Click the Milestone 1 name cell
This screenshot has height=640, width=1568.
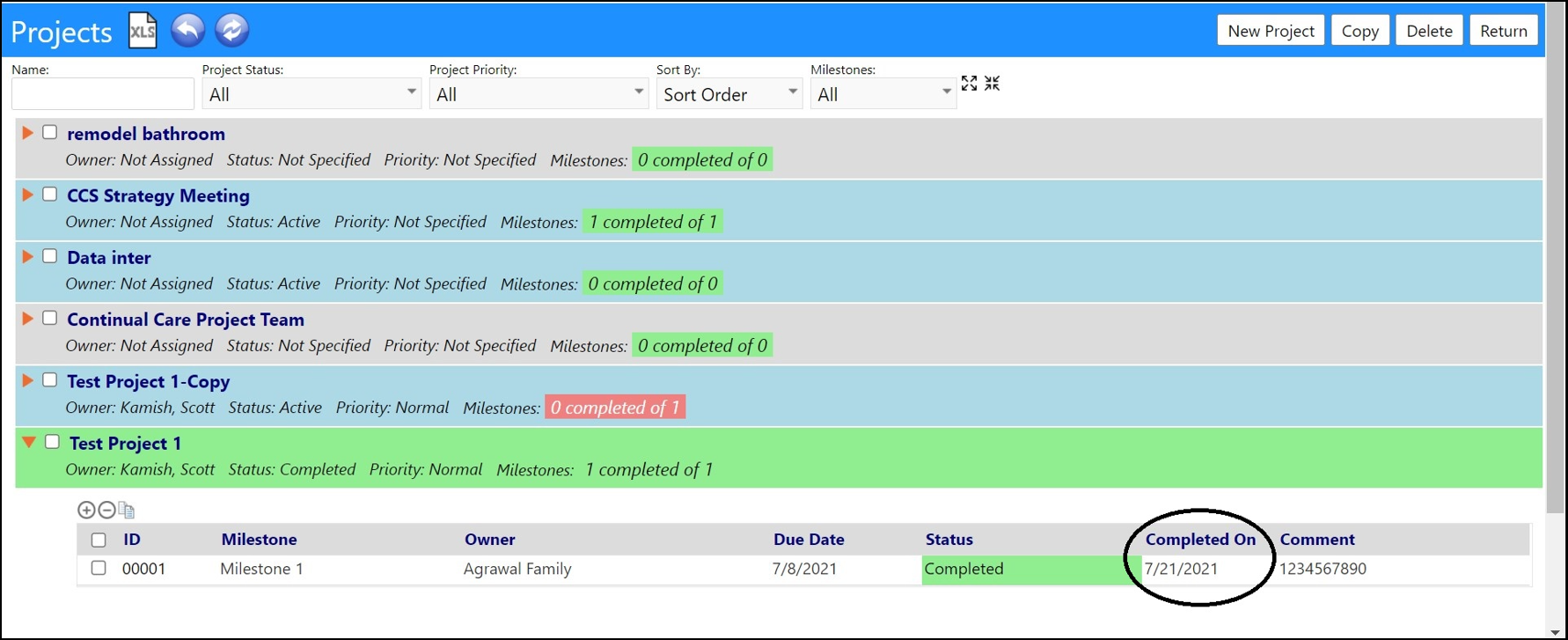coord(261,569)
